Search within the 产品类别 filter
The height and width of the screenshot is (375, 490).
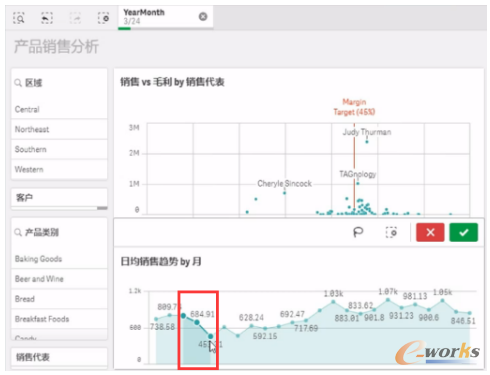[18, 232]
